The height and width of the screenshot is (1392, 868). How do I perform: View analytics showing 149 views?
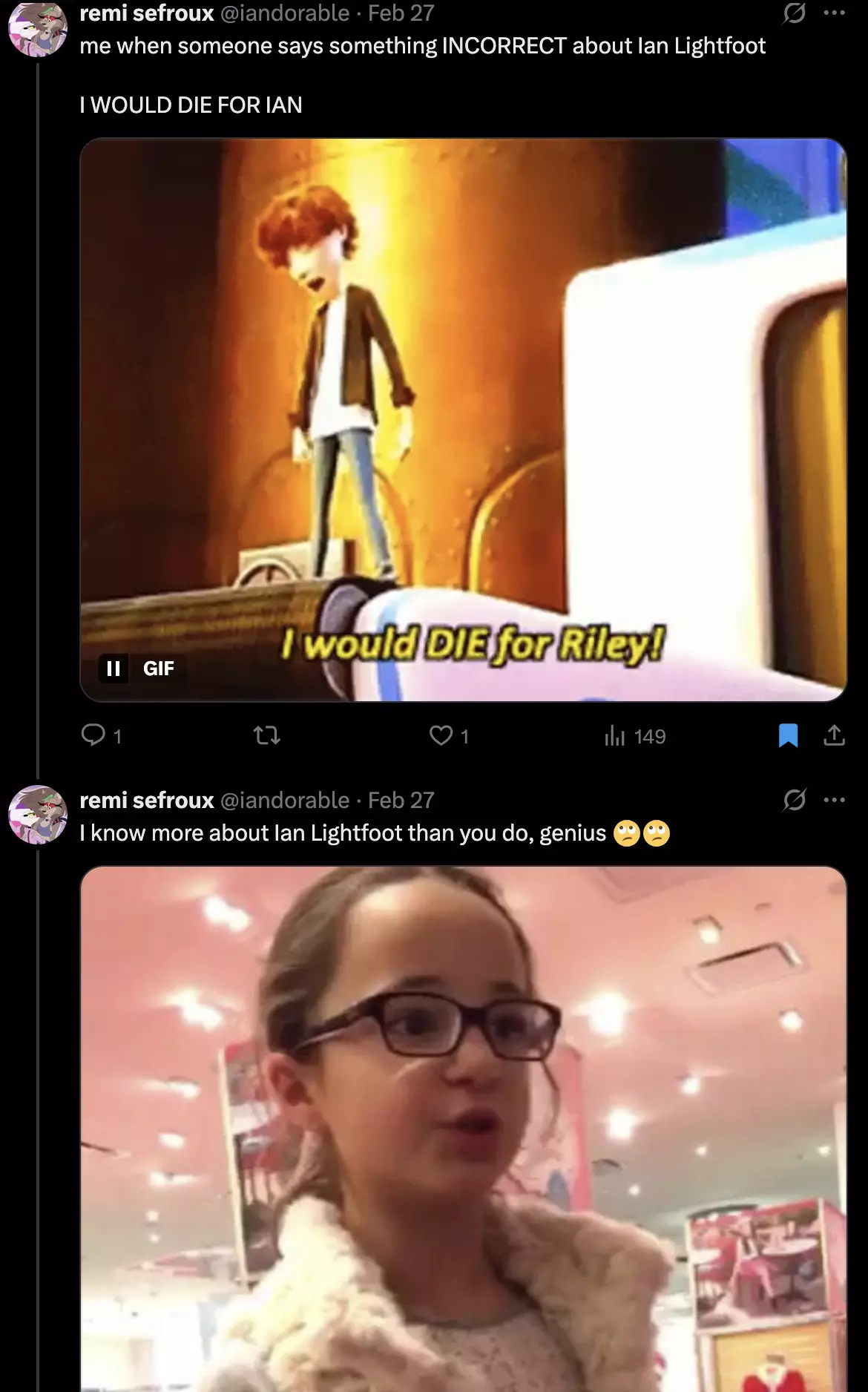coord(635,735)
